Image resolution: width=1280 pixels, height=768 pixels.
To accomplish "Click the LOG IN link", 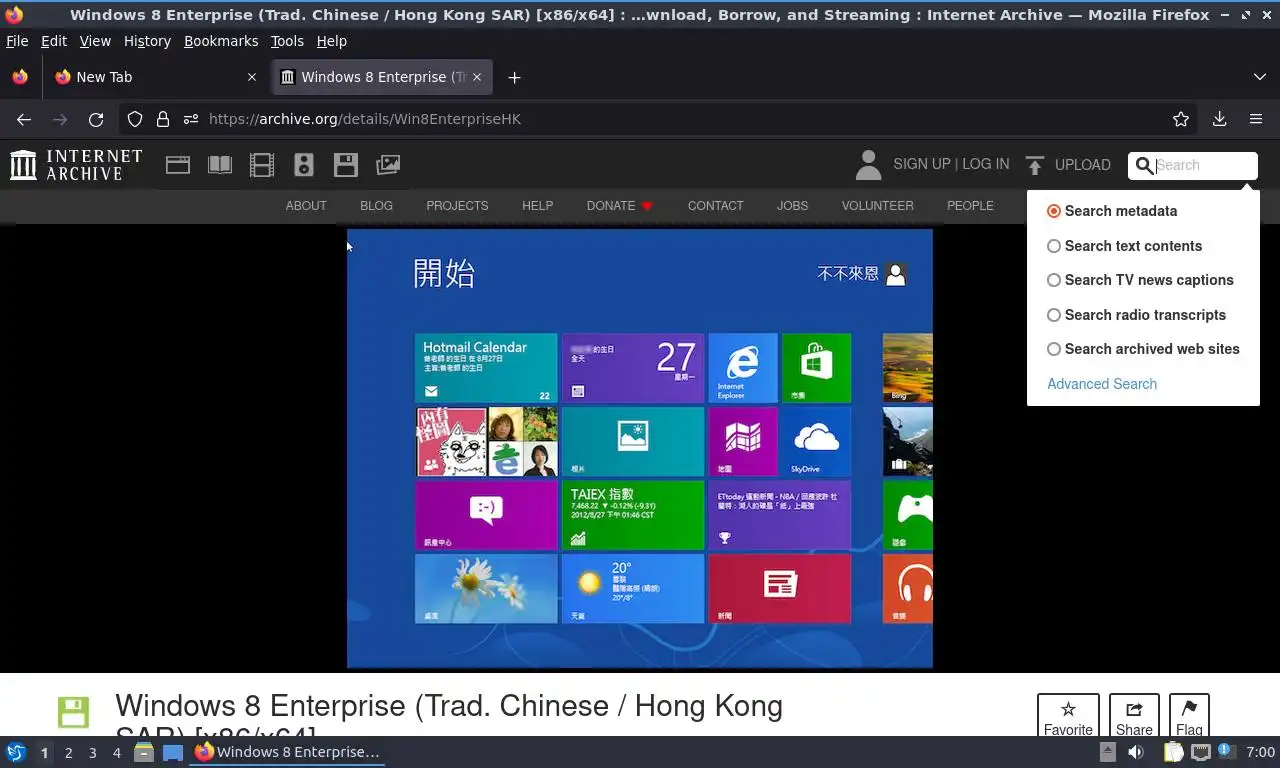I will (985, 164).
